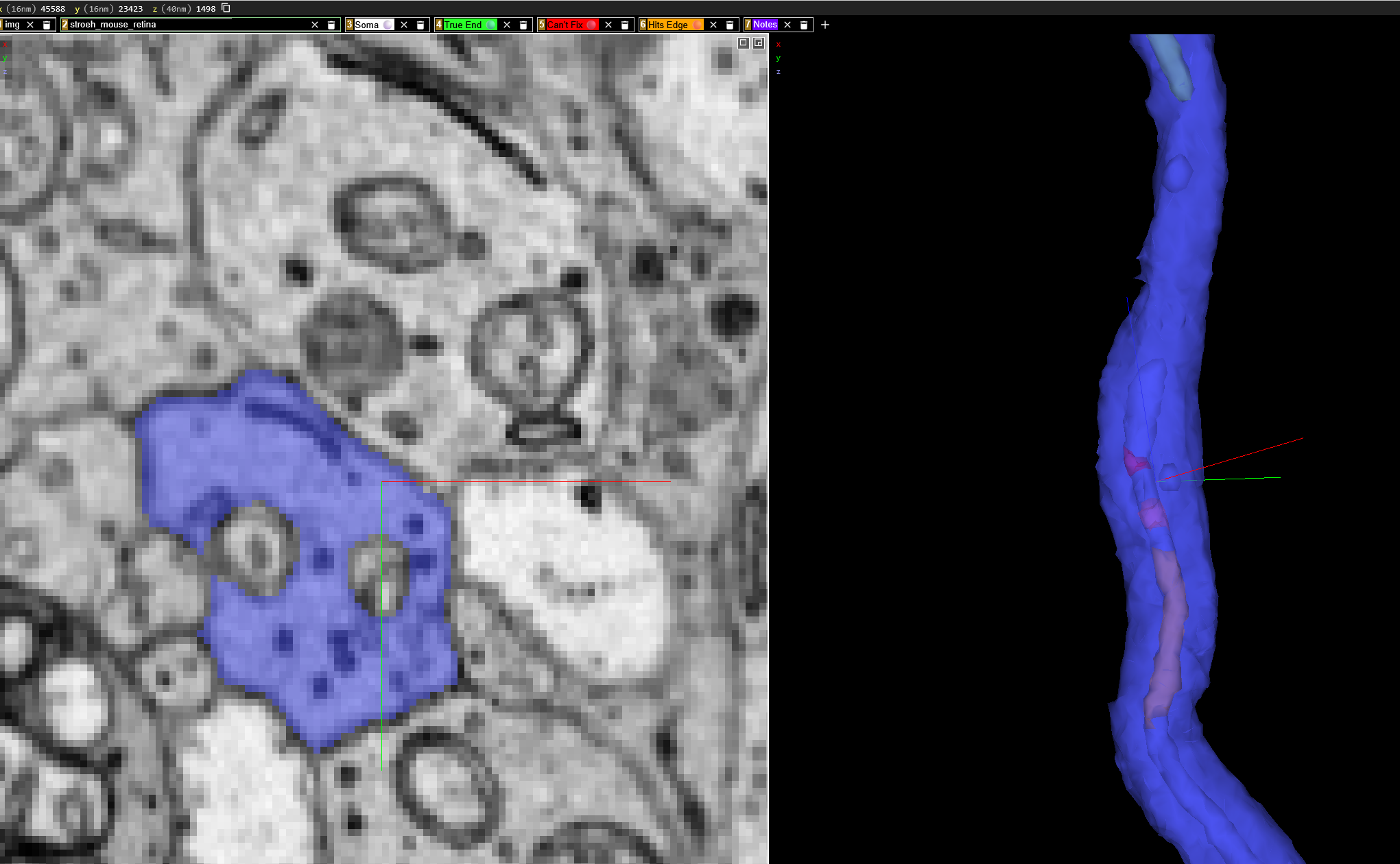The height and width of the screenshot is (864, 1400).
Task: Edit the z coordinate value 1498
Action: [x=205, y=9]
